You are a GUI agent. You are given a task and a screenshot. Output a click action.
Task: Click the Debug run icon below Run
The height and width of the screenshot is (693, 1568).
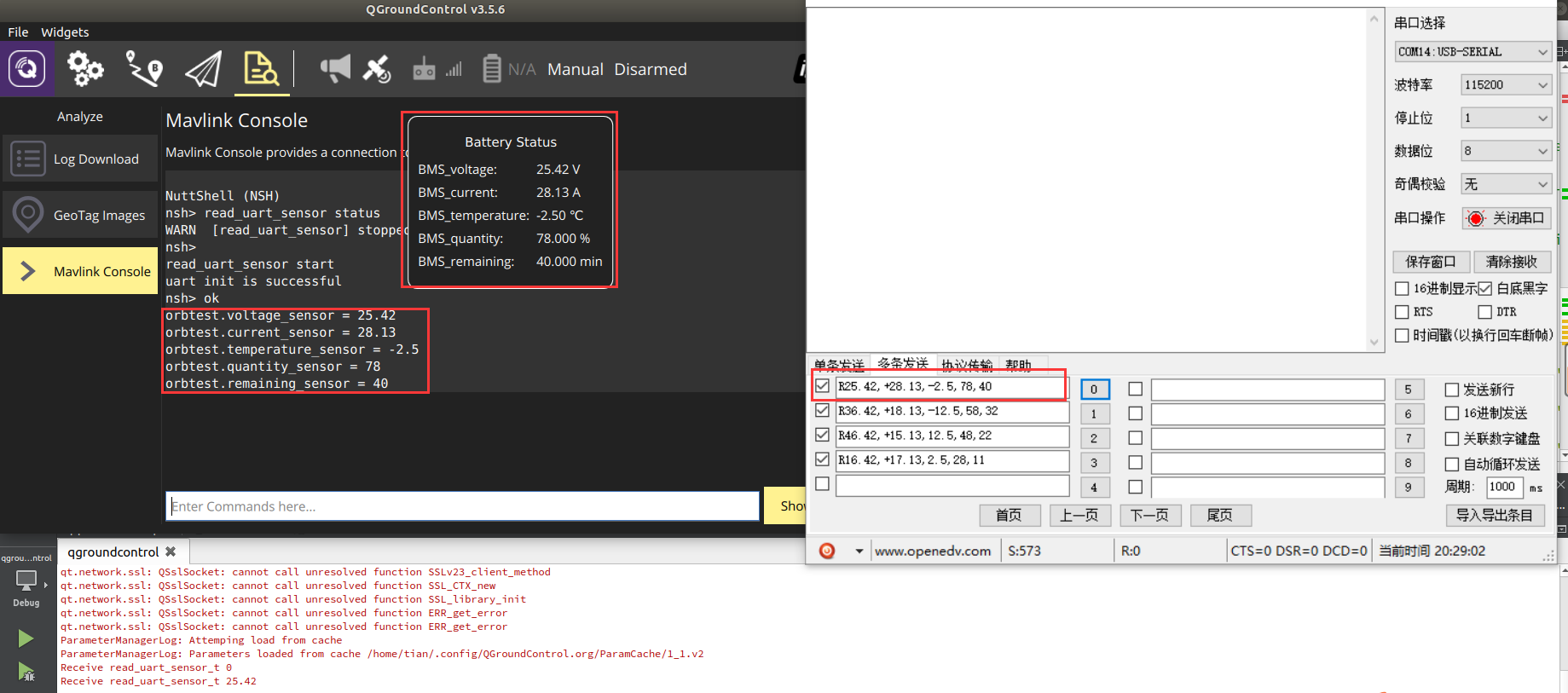tap(26, 673)
